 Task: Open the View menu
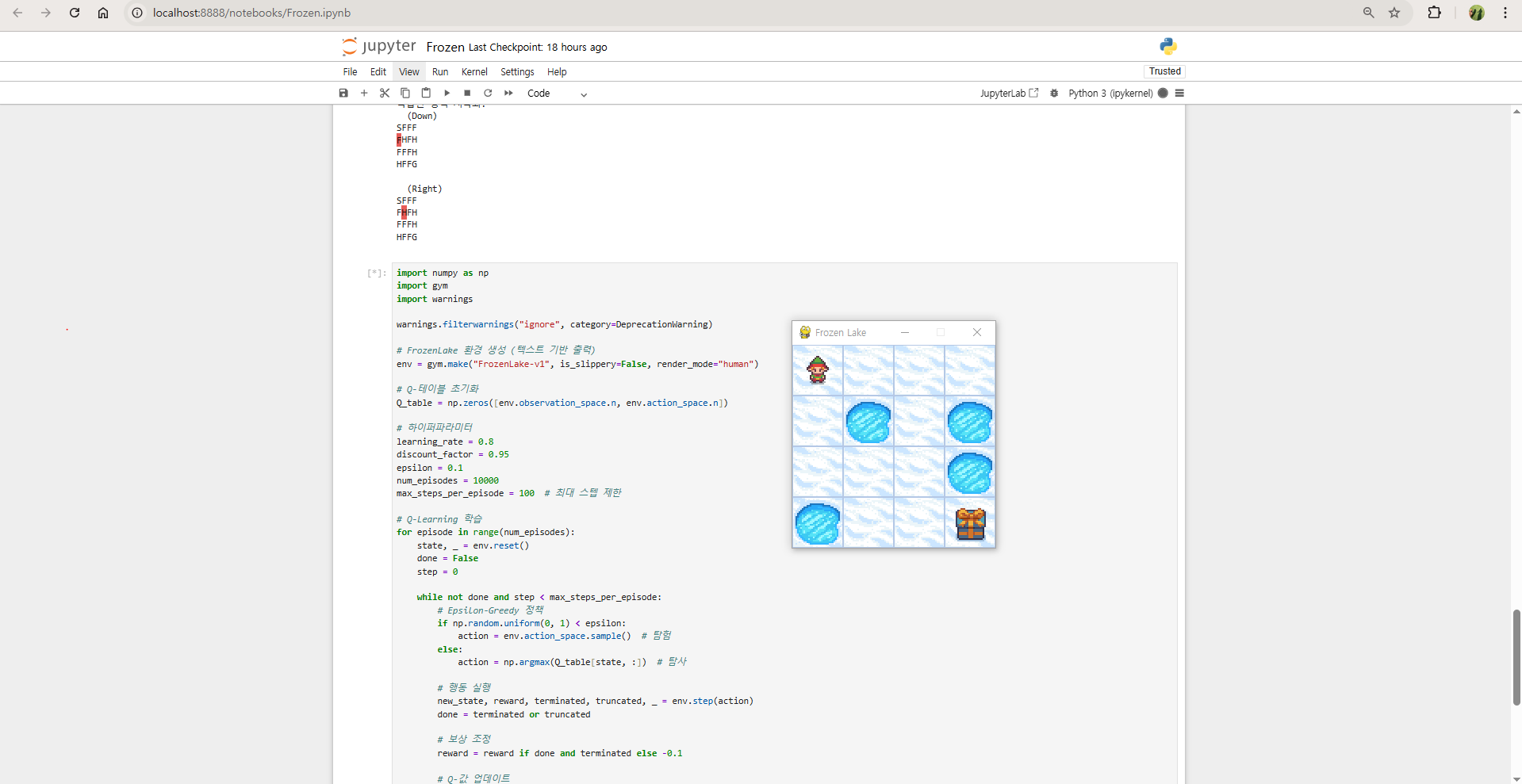(409, 71)
